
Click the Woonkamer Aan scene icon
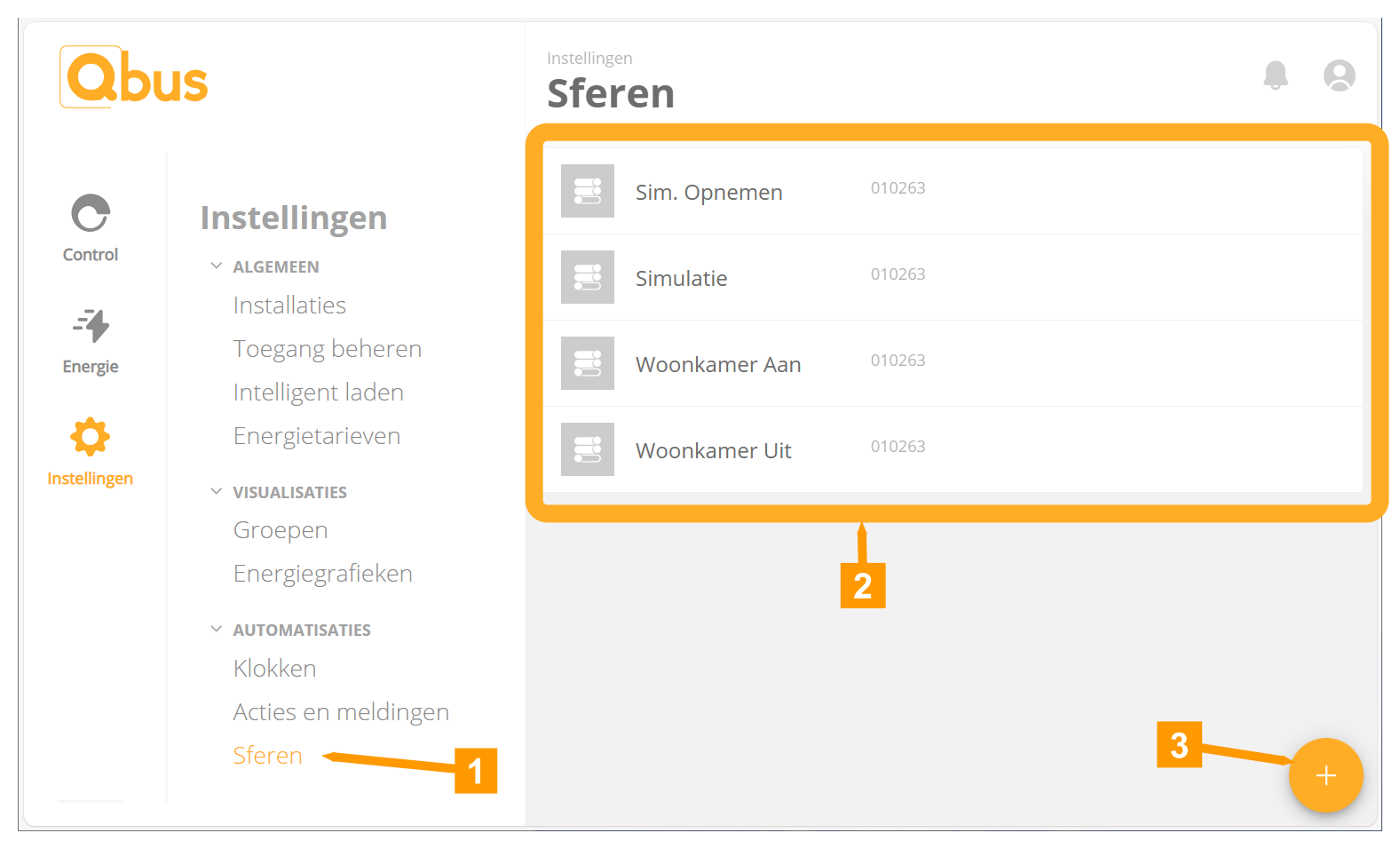point(588,363)
